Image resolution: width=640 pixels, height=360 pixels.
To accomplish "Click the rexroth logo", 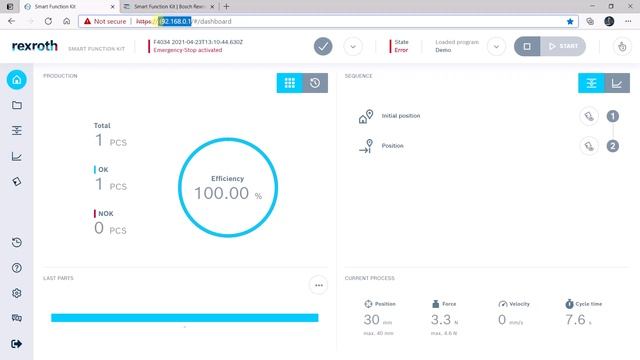I will (x=35, y=46).
